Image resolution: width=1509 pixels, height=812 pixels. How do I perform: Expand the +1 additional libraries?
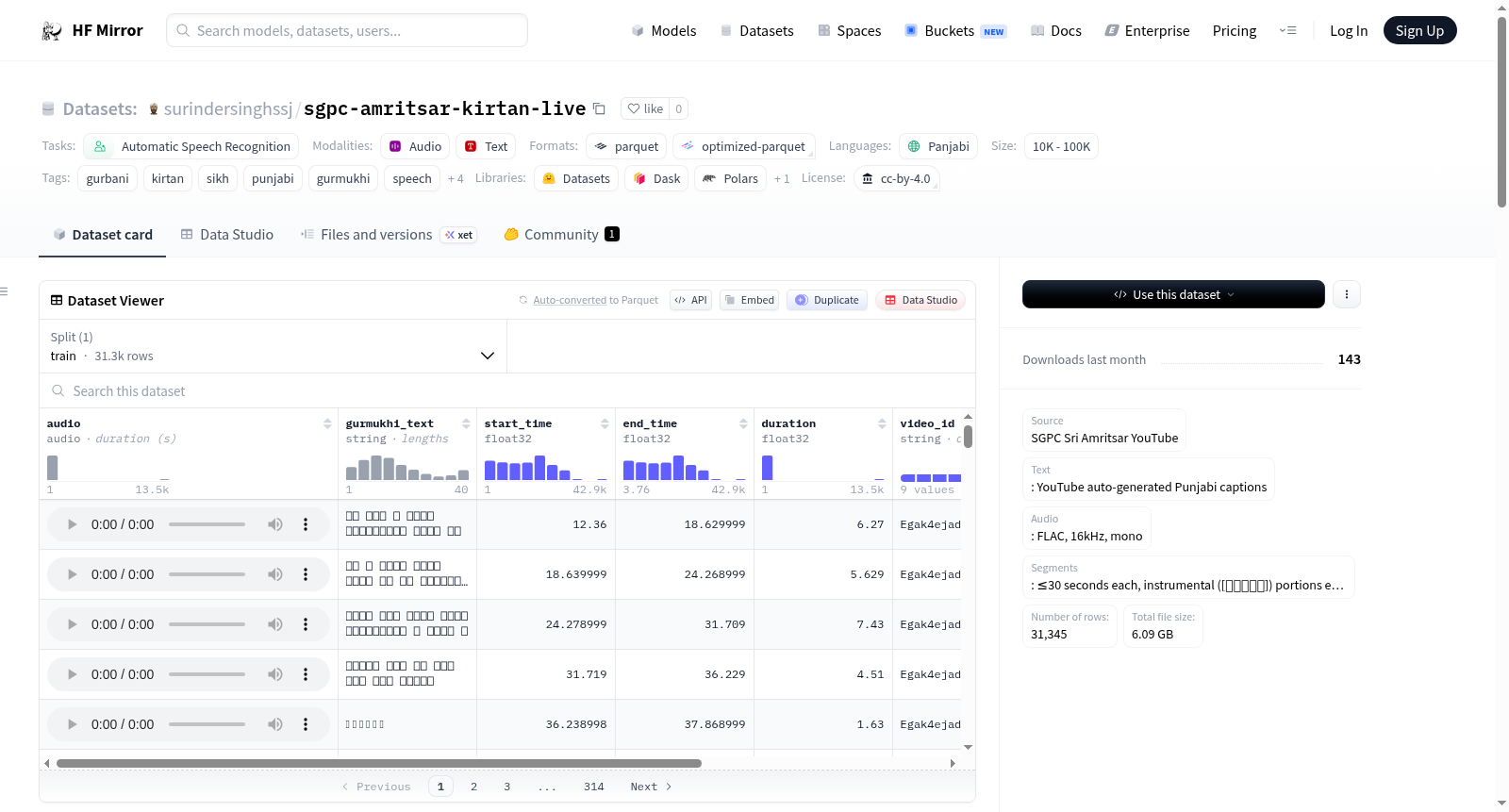click(x=782, y=179)
